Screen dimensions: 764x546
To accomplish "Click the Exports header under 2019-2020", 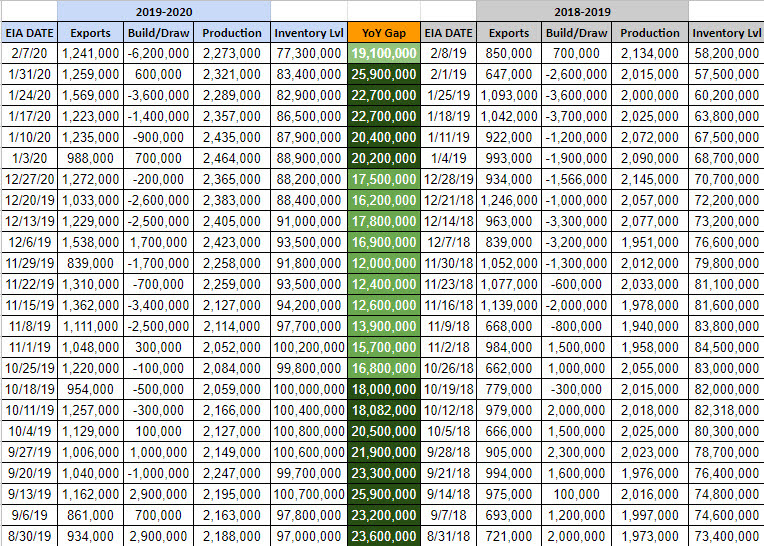I will pyautogui.click(x=90, y=33).
